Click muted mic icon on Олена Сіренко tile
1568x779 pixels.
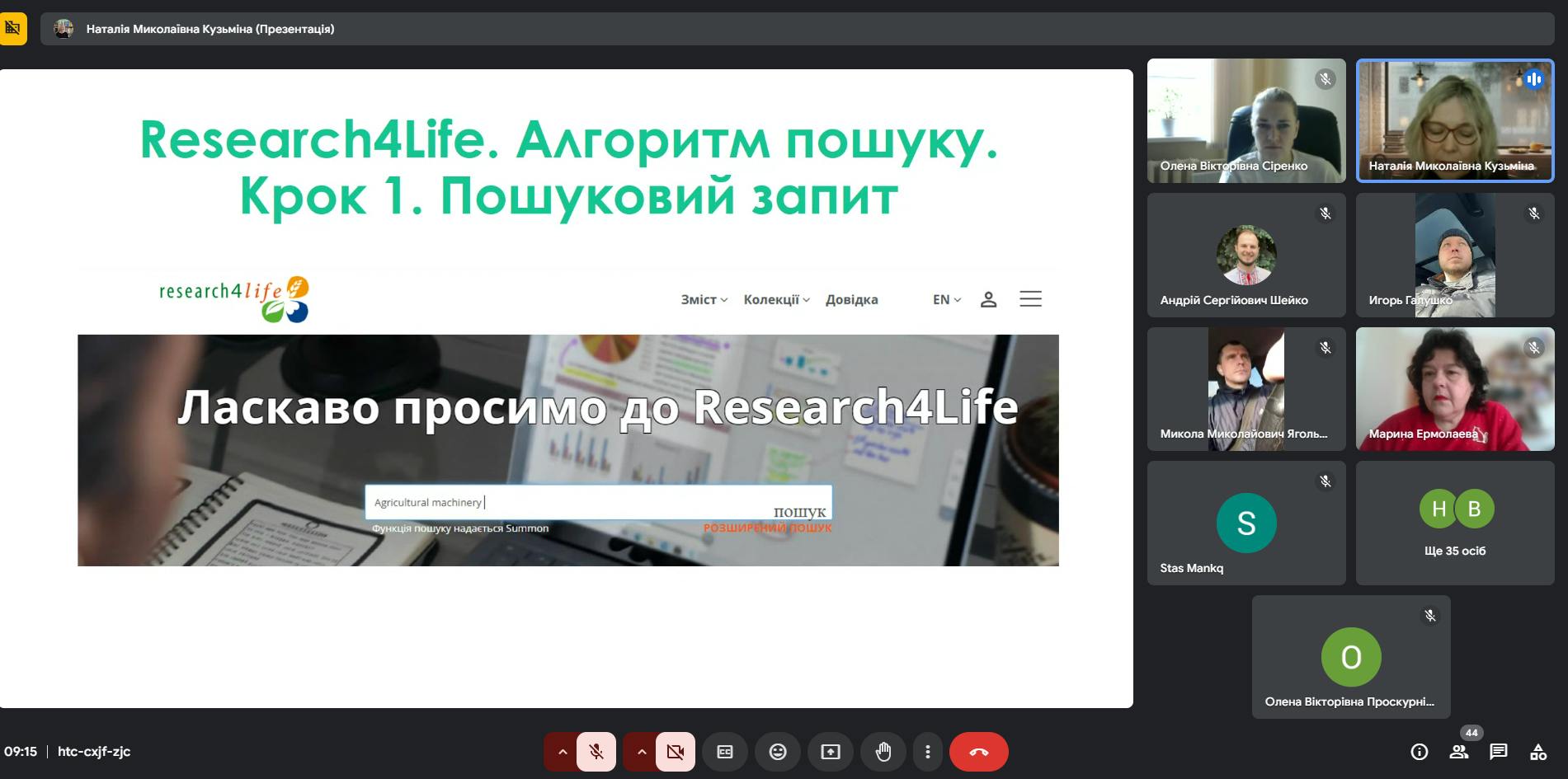click(1326, 79)
